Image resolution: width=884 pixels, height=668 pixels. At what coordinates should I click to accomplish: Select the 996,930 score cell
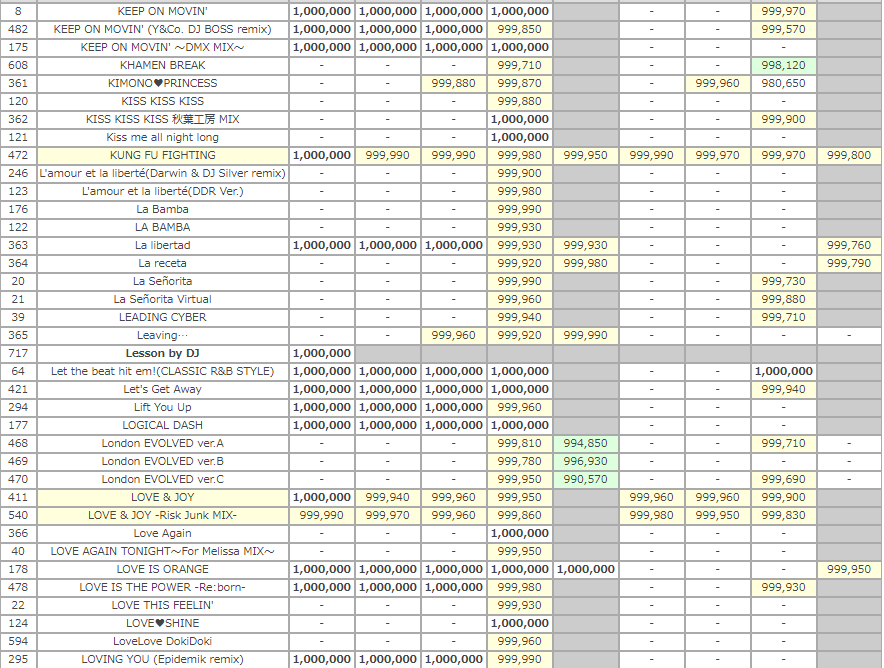coord(586,461)
